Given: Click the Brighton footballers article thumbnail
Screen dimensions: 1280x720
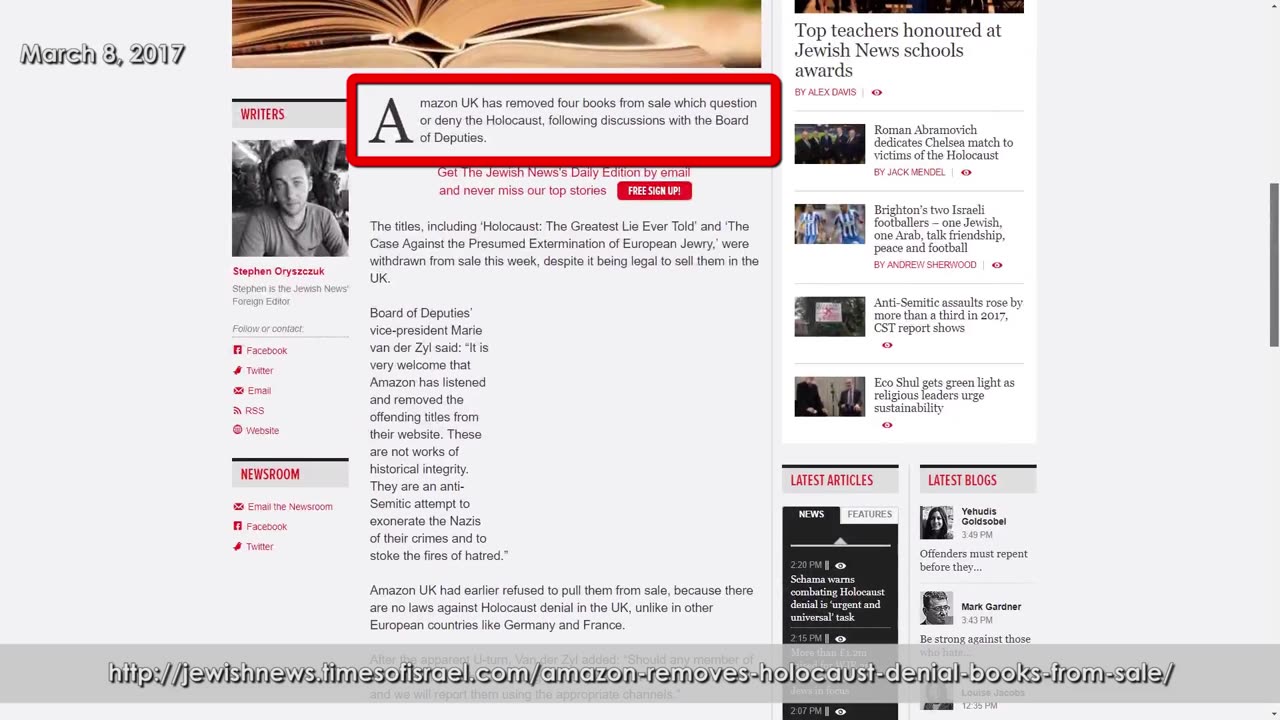Looking at the screenshot, I should pos(830,224).
